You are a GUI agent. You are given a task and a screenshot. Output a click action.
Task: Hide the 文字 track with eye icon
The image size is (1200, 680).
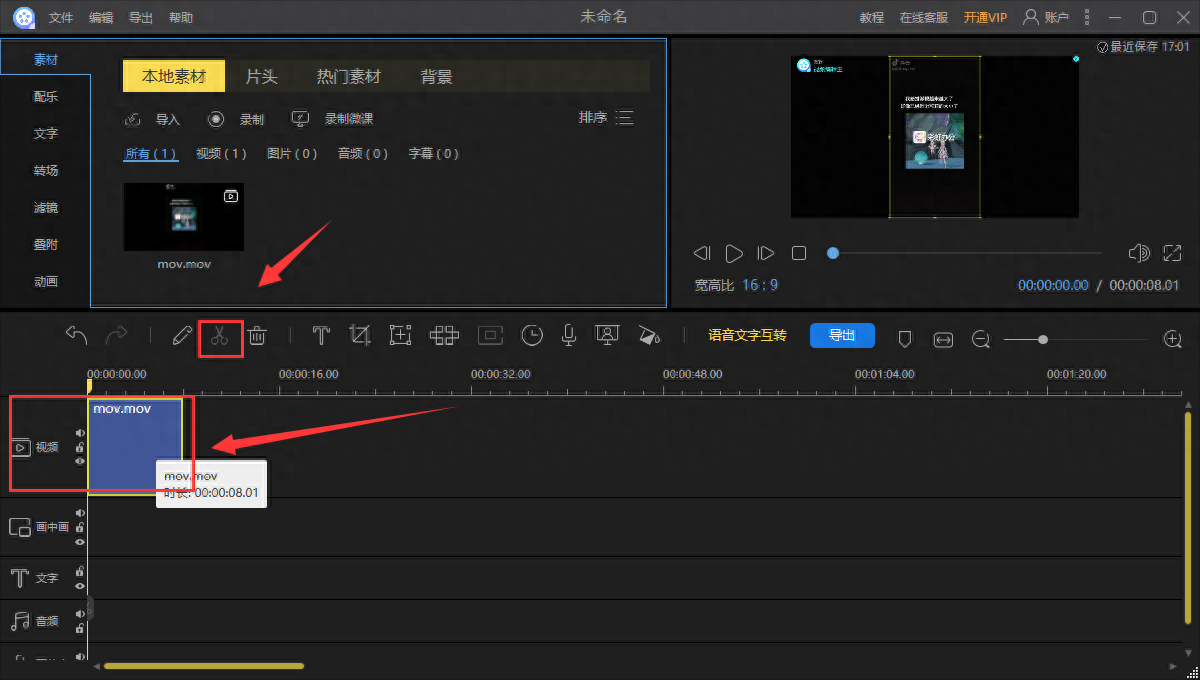(x=80, y=585)
